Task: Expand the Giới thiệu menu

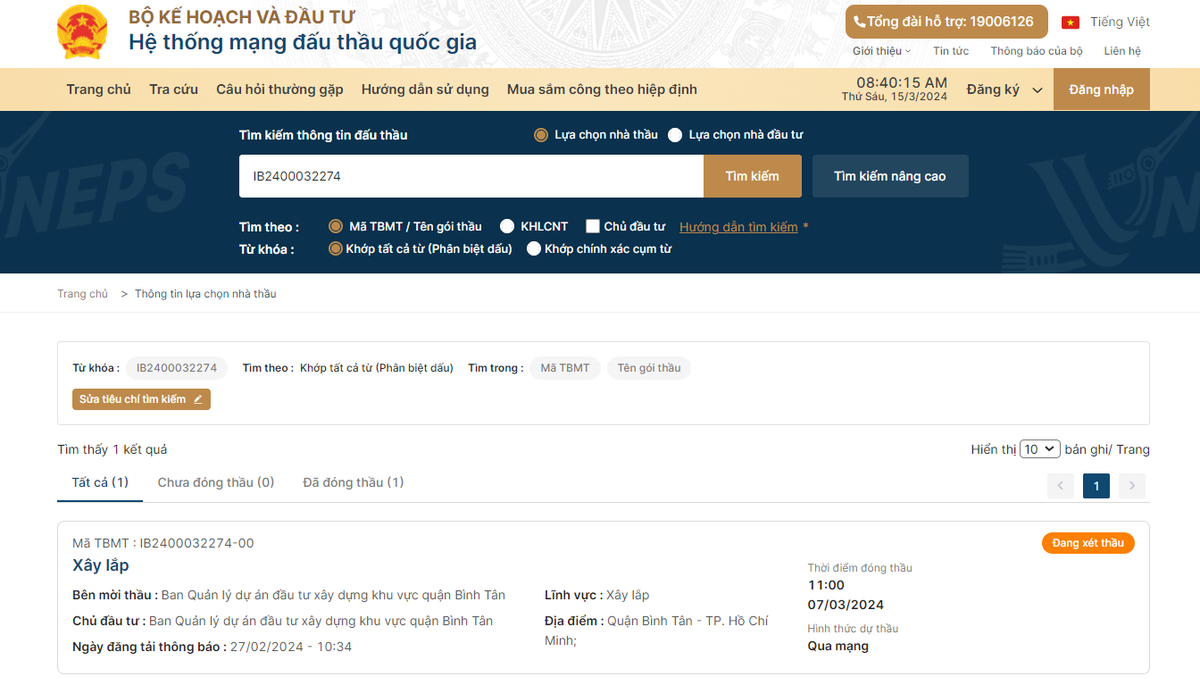Action: coord(881,51)
